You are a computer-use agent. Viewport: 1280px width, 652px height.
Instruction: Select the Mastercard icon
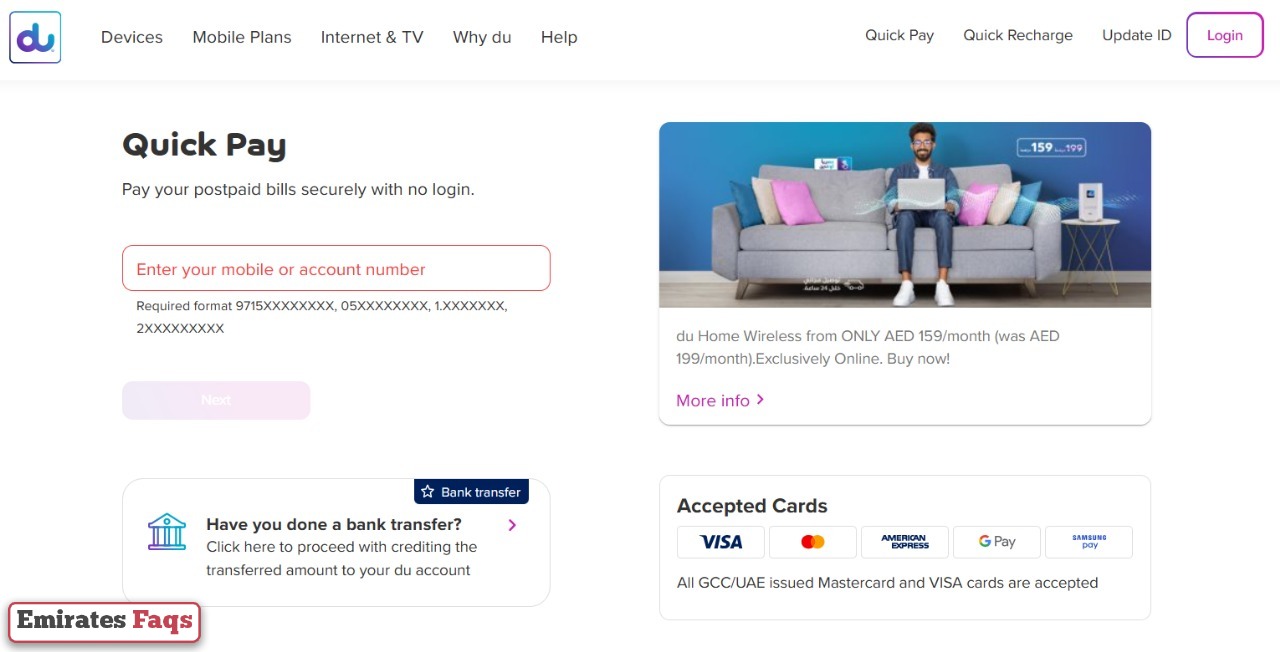pyautogui.click(x=812, y=541)
